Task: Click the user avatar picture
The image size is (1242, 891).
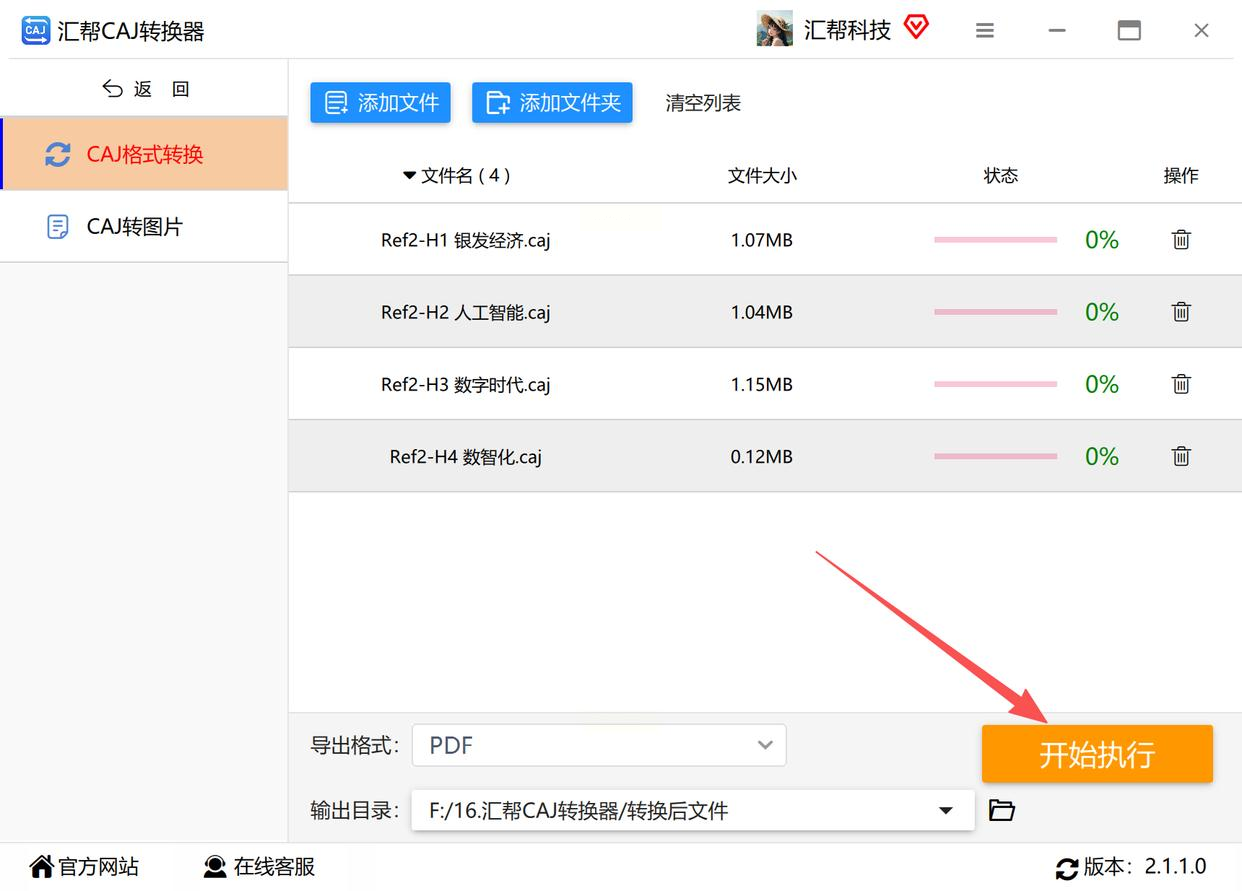Action: (x=775, y=30)
